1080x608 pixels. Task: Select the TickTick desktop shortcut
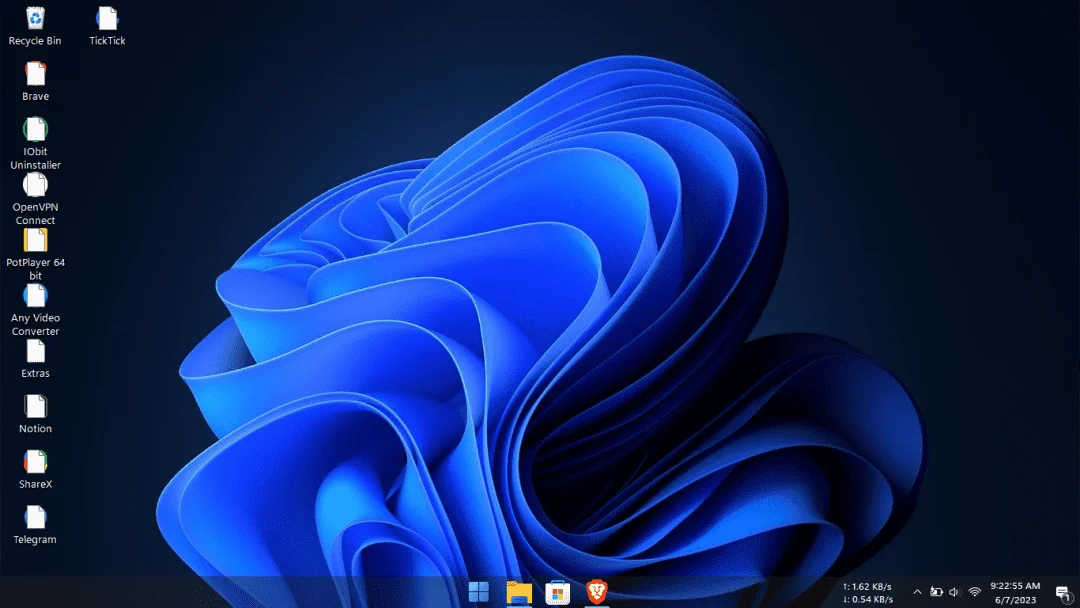tap(107, 26)
